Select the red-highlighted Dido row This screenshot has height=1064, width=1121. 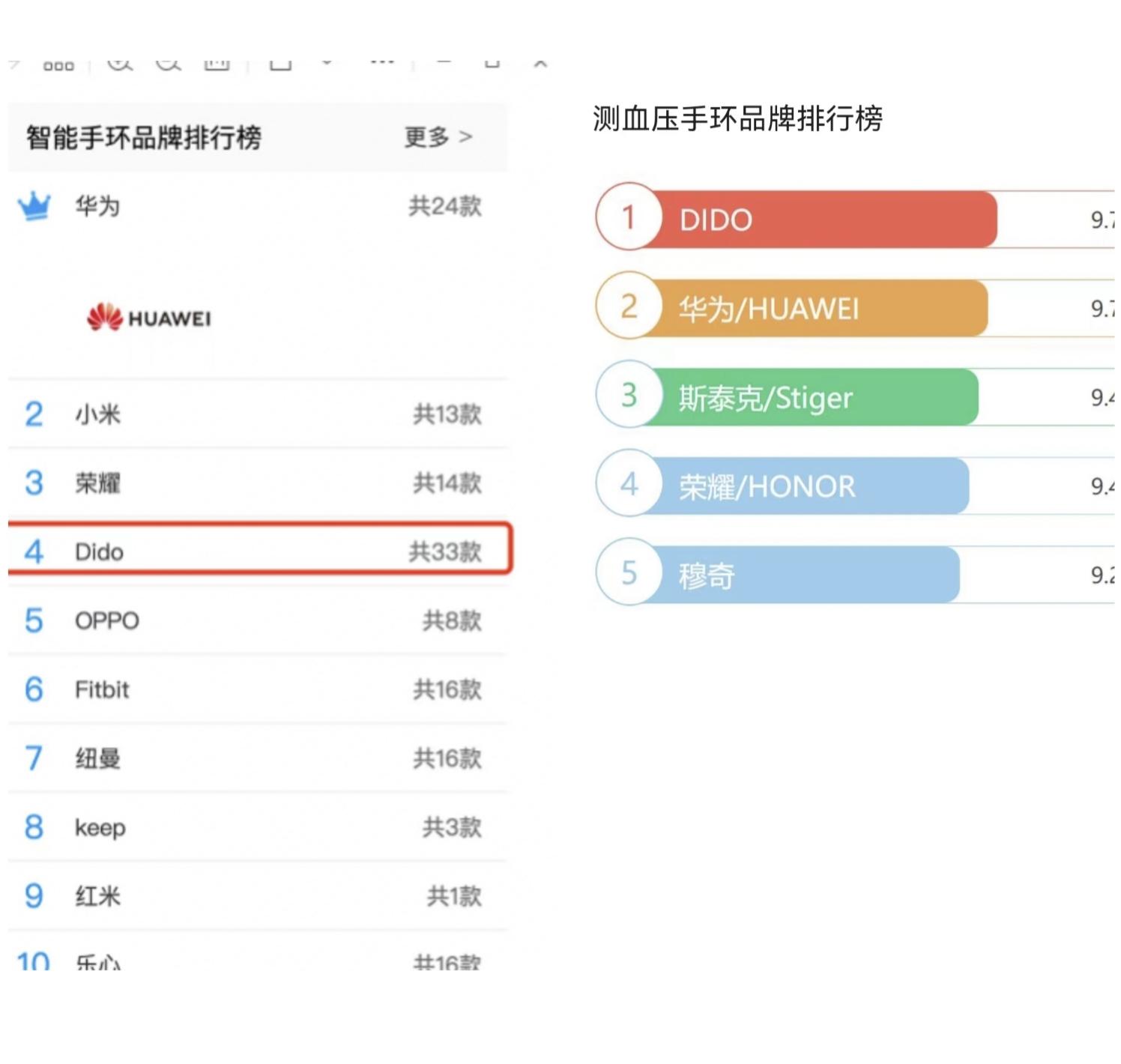click(x=259, y=551)
